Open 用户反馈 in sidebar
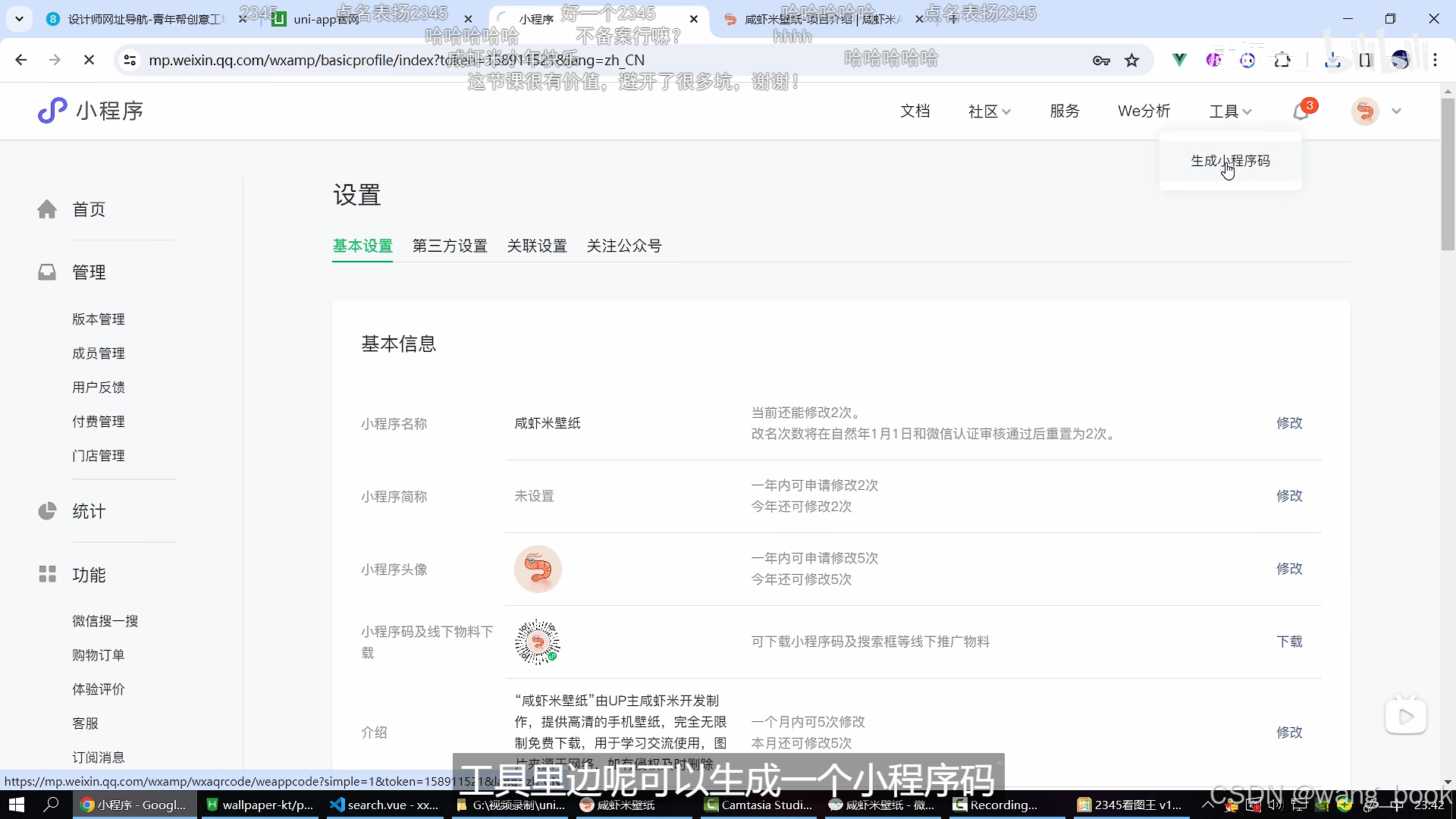The width and height of the screenshot is (1456, 819). [x=99, y=388]
